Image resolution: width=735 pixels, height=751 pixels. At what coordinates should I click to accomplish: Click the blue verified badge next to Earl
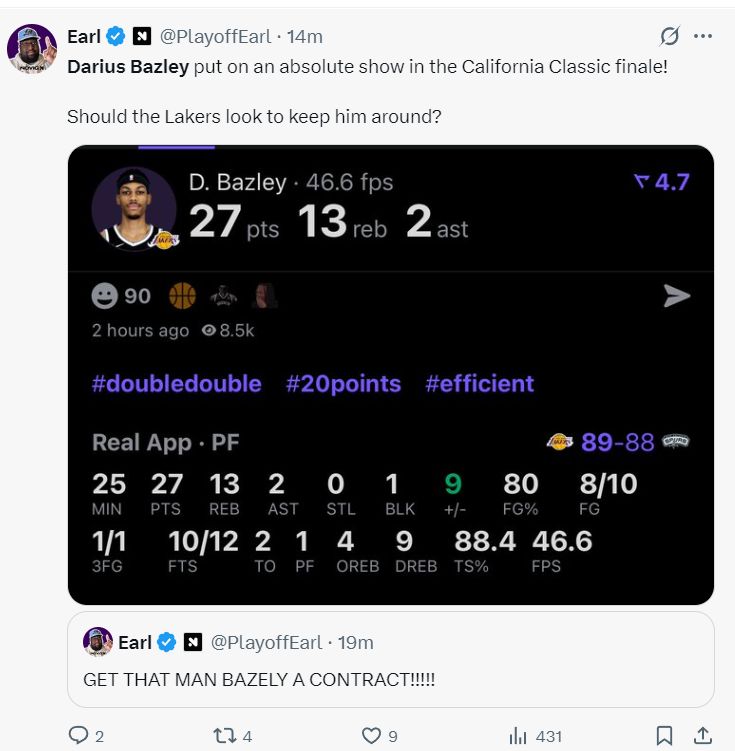(115, 36)
